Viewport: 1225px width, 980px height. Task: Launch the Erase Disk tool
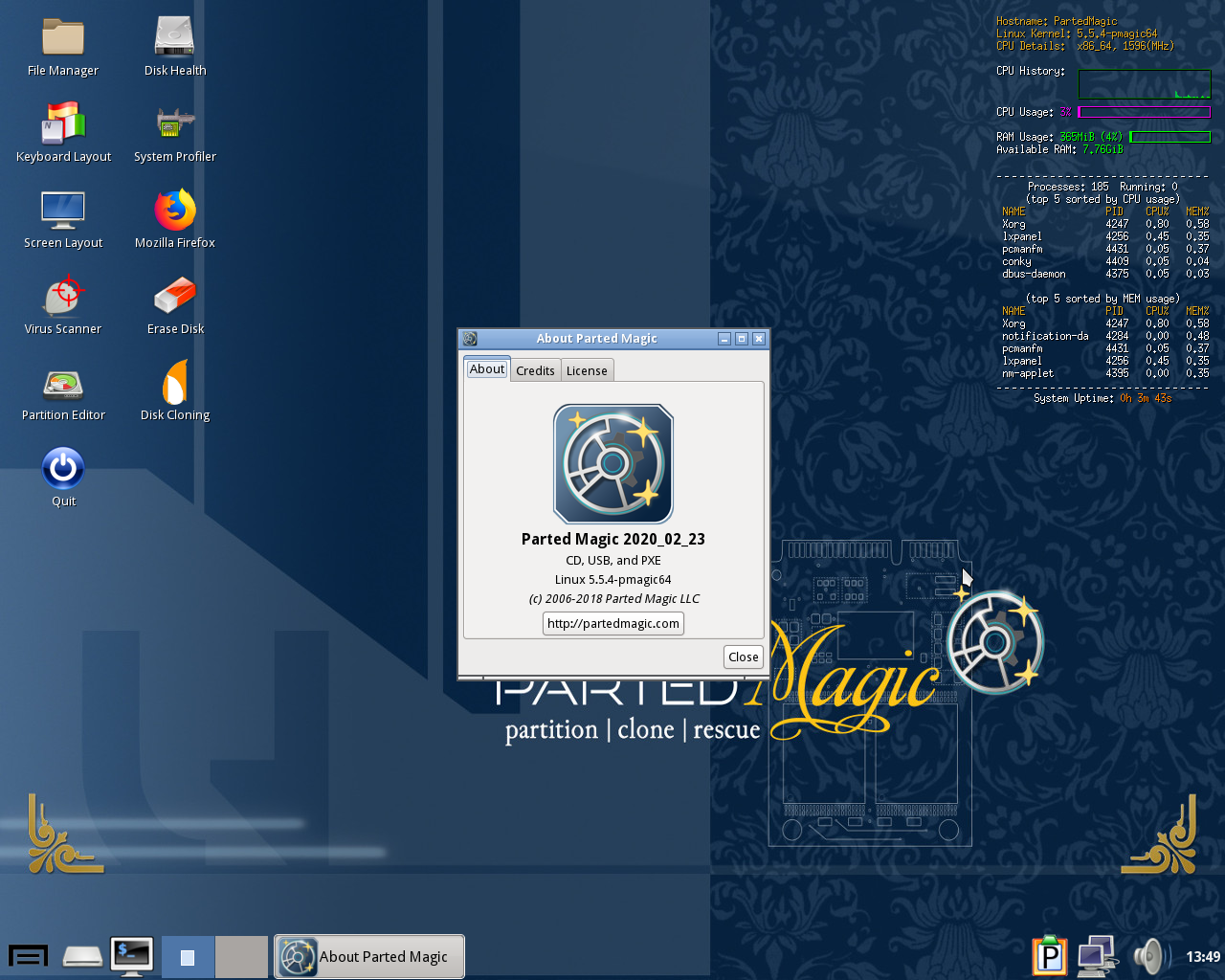[x=175, y=297]
